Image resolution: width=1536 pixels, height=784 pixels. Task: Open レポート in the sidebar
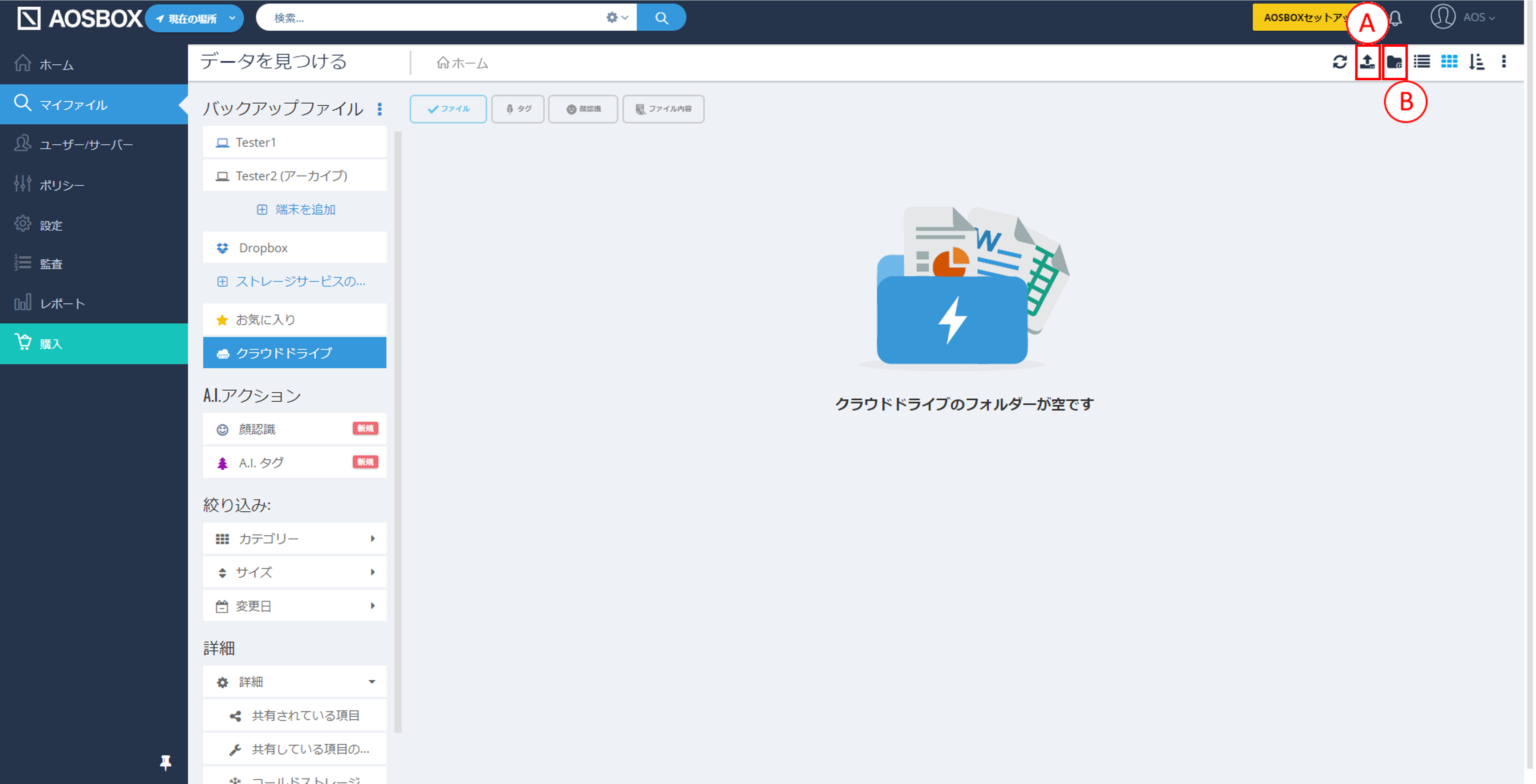(94, 303)
